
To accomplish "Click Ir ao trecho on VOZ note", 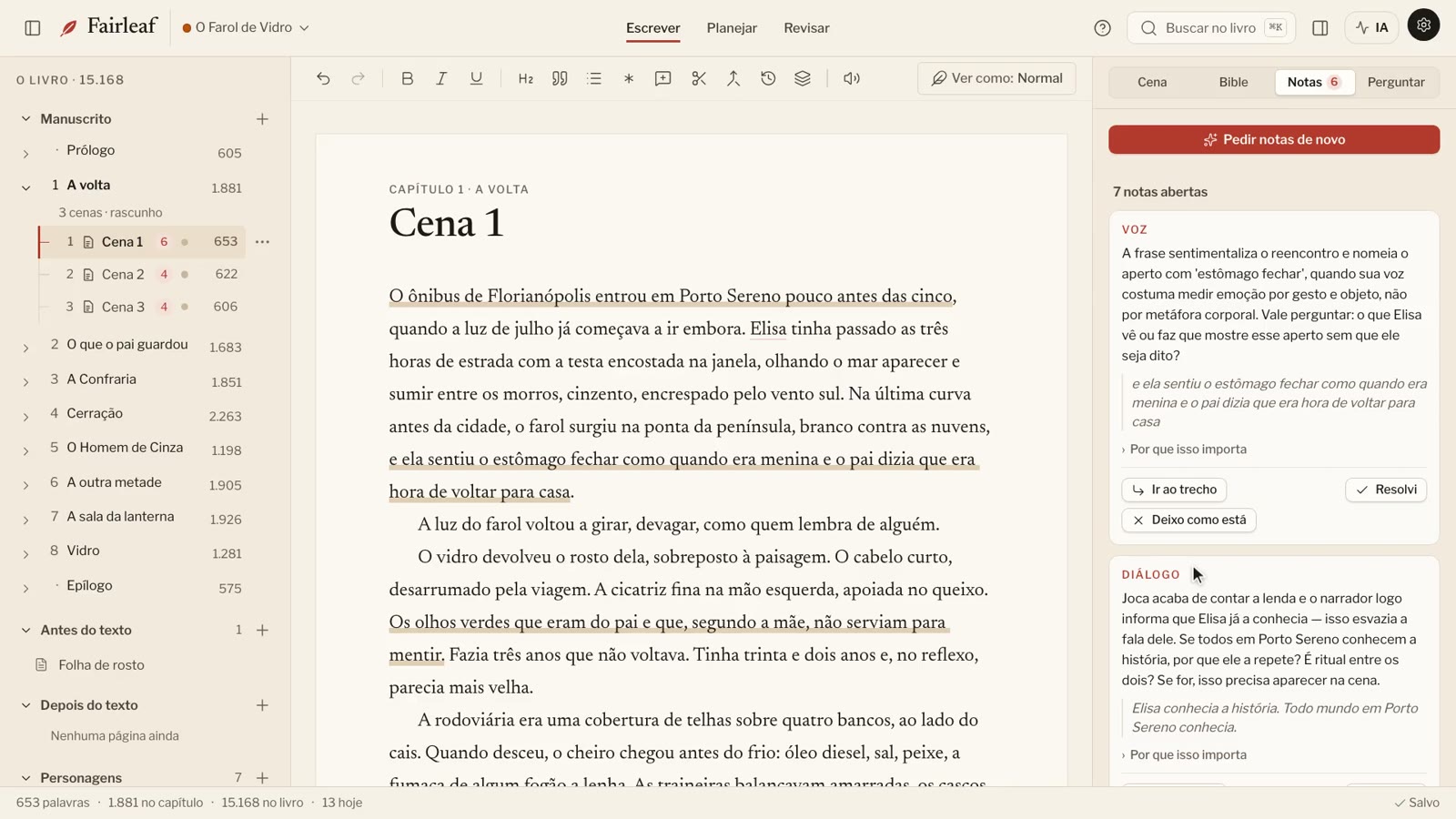I will point(1174,490).
